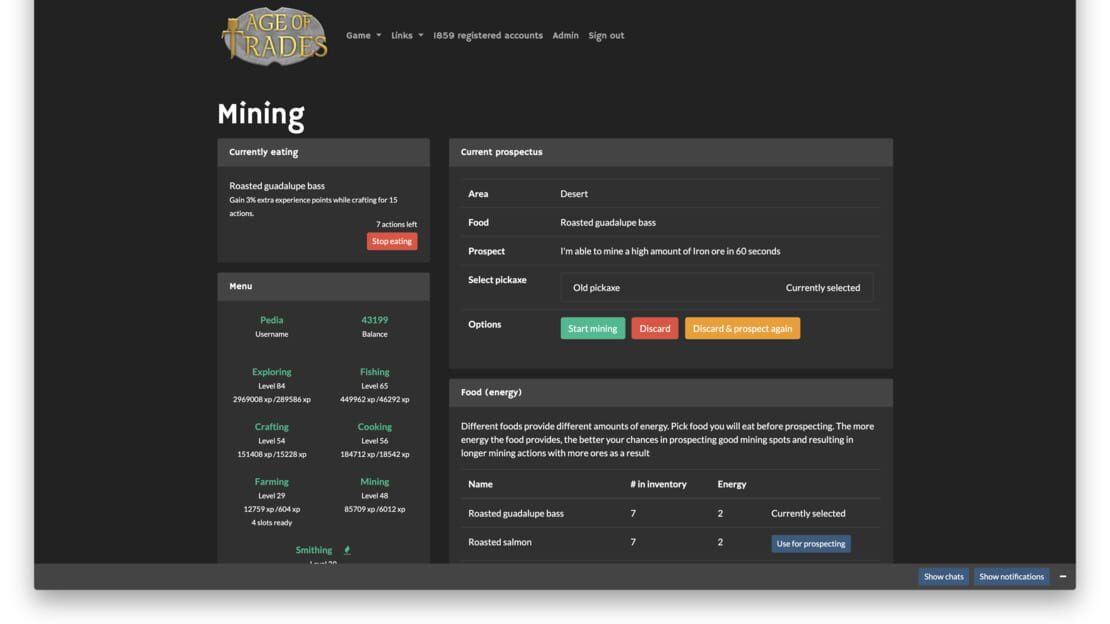Go to the Fishing skill
1110x624 pixels.
point(374,372)
